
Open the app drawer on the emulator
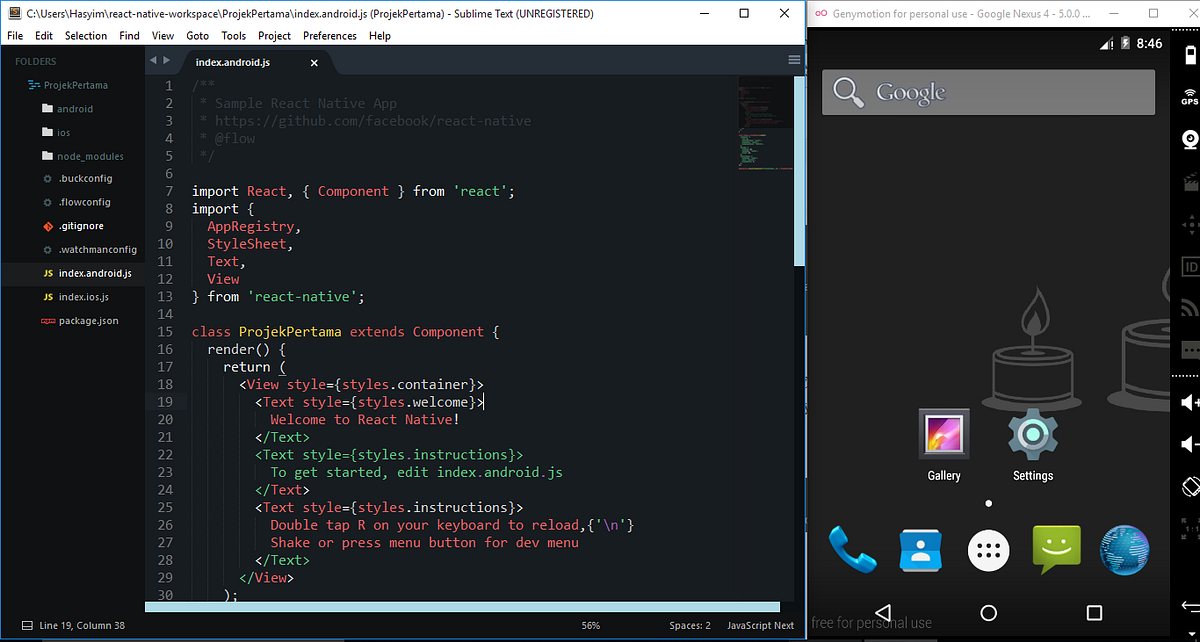coord(988,550)
